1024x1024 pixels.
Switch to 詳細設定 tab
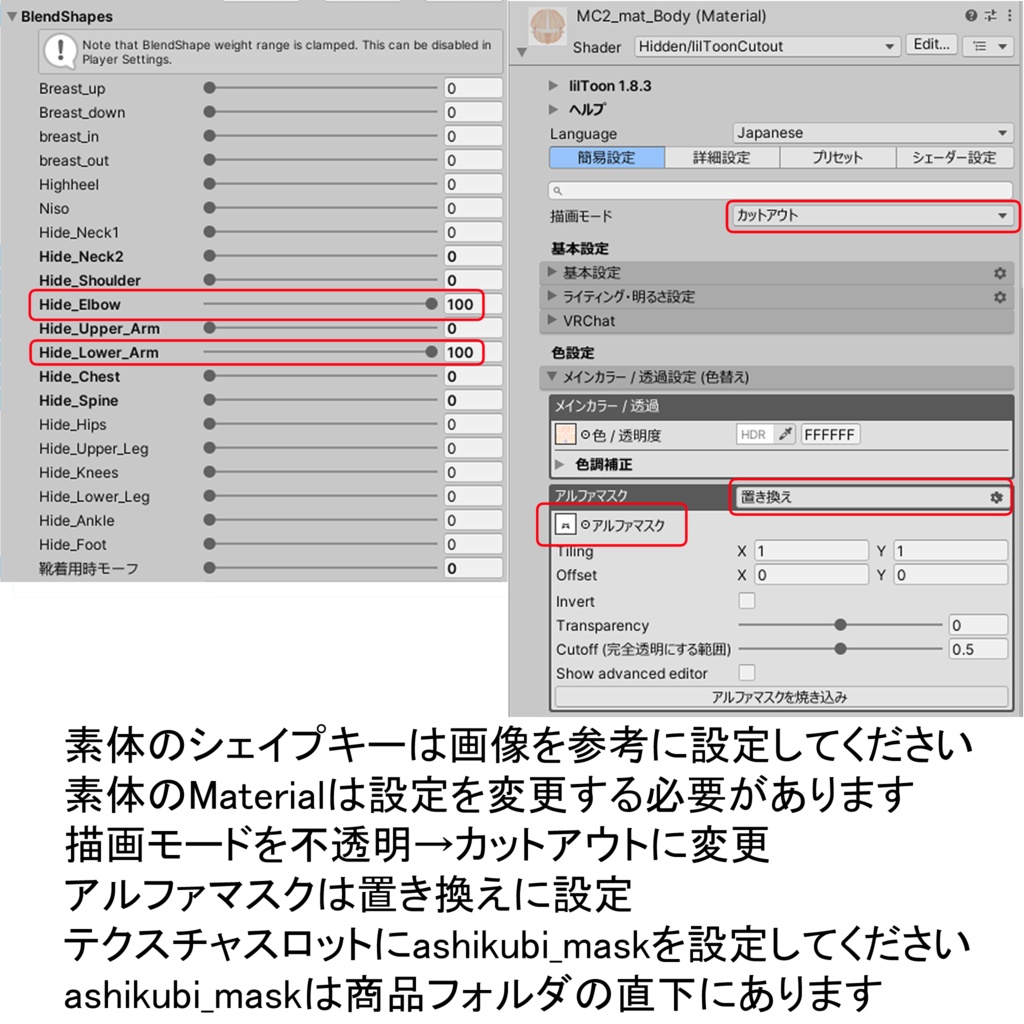(x=722, y=157)
